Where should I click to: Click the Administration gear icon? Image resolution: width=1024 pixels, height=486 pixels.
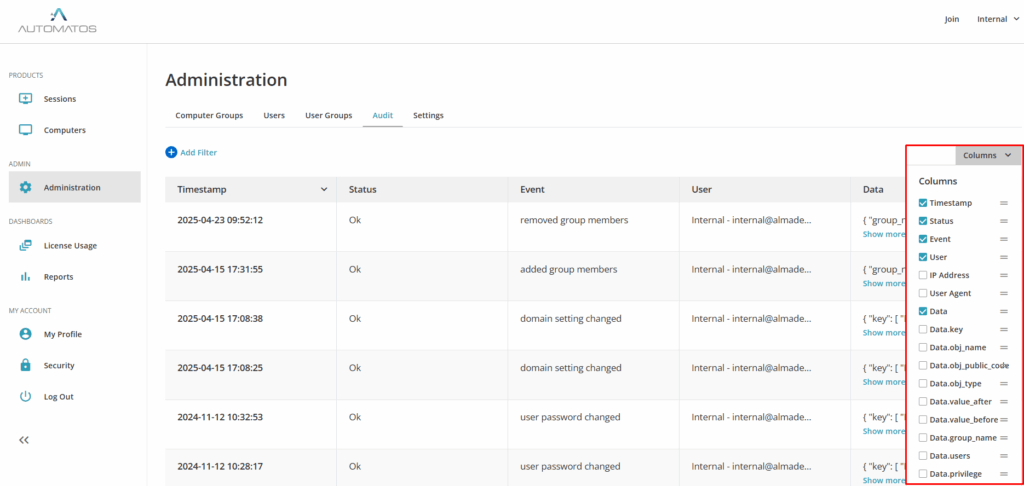tap(26, 187)
